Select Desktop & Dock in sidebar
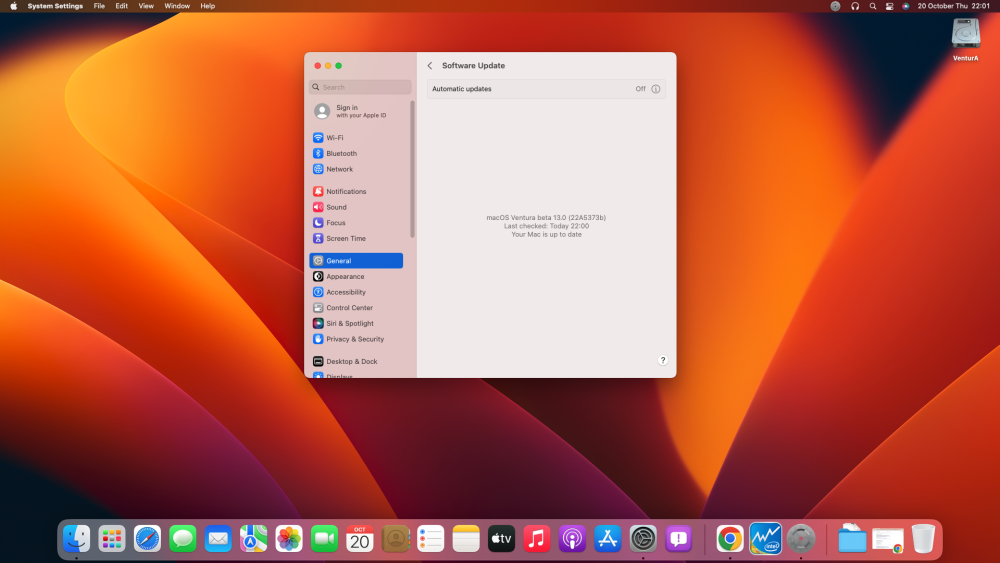This screenshot has width=1000, height=563. pos(356,362)
